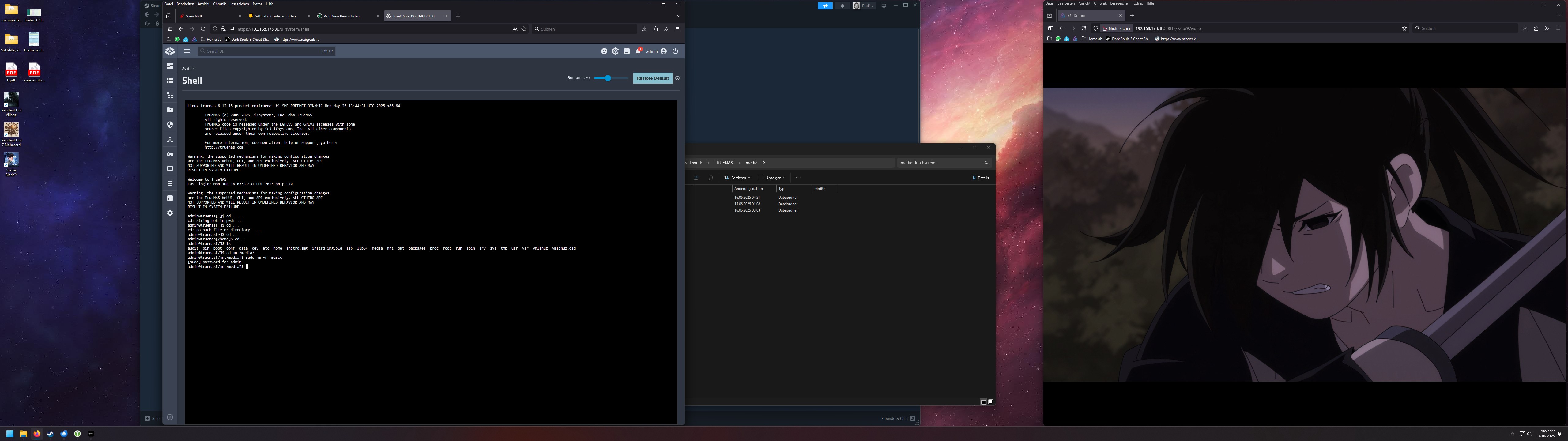Expand the Anzeigen dropdown in File Explorer
This screenshot has height=441, width=1568.
click(x=772, y=178)
